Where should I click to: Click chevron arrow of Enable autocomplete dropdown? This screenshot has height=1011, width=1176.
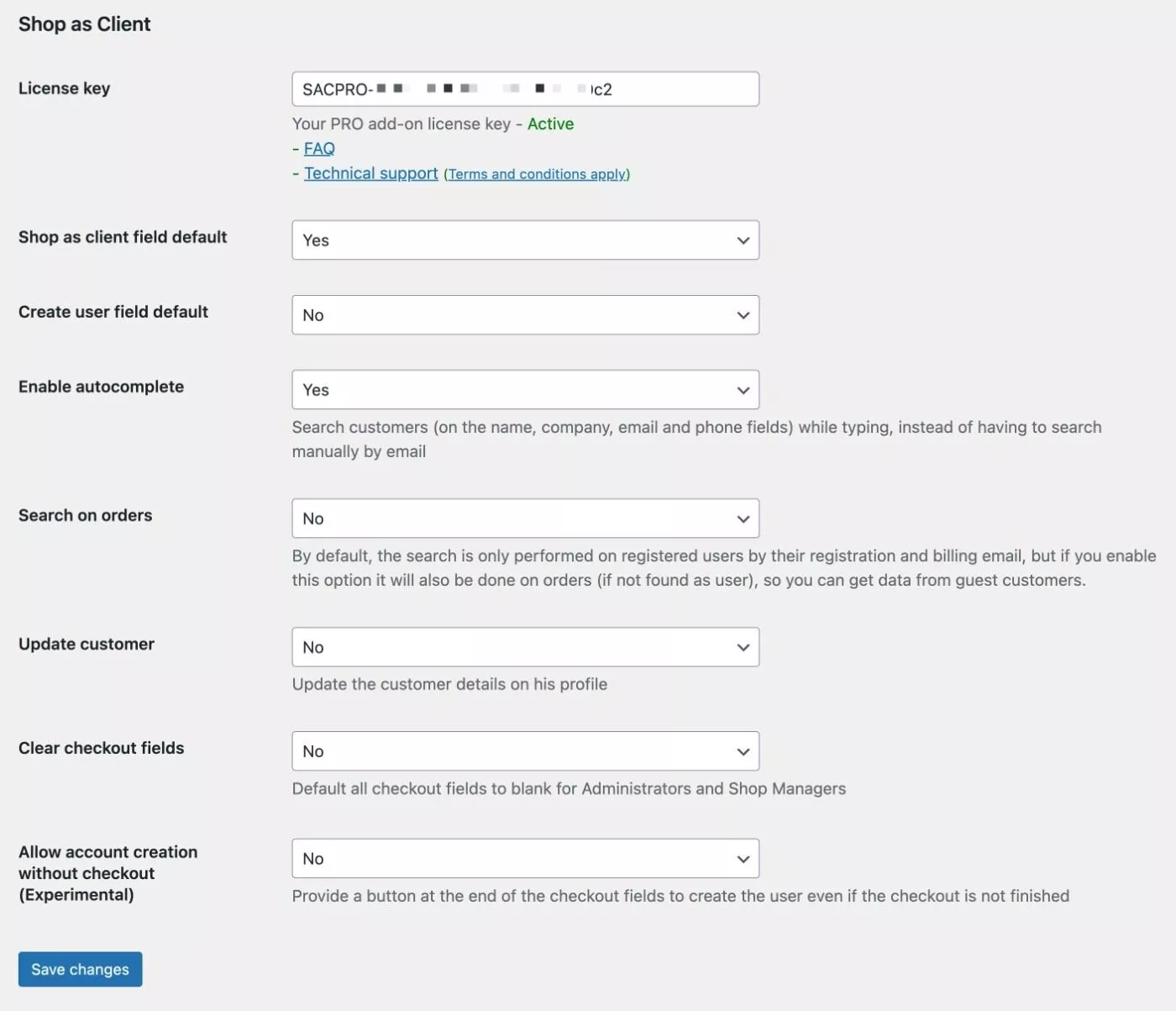[x=743, y=390]
